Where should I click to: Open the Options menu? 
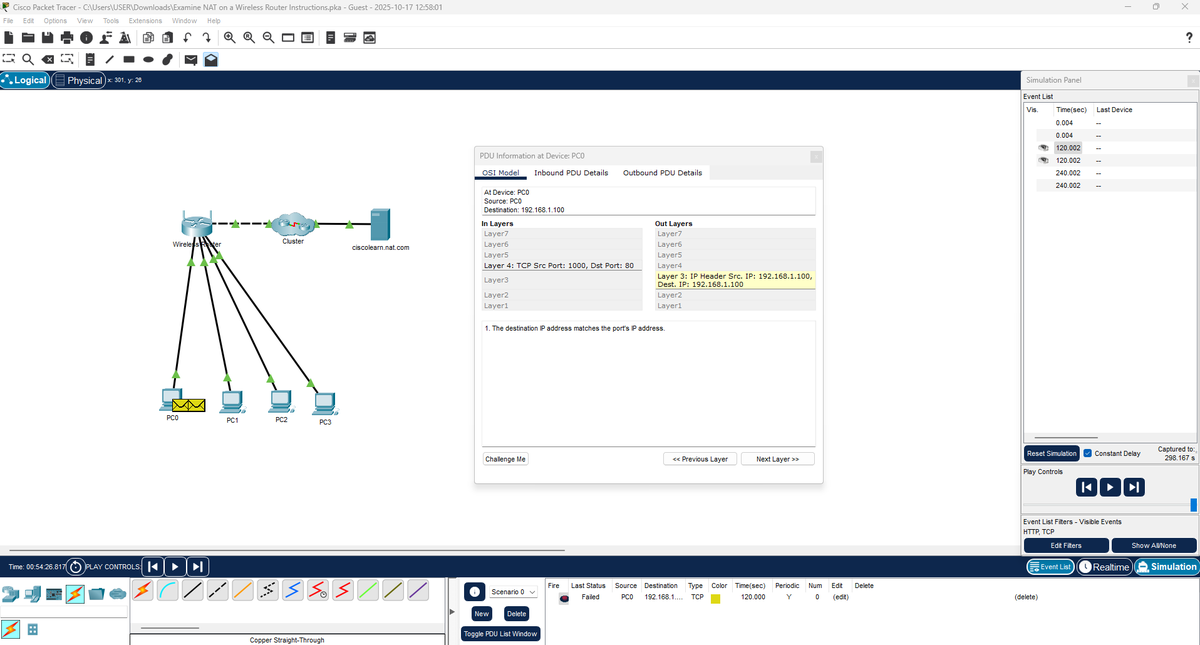[x=54, y=21]
